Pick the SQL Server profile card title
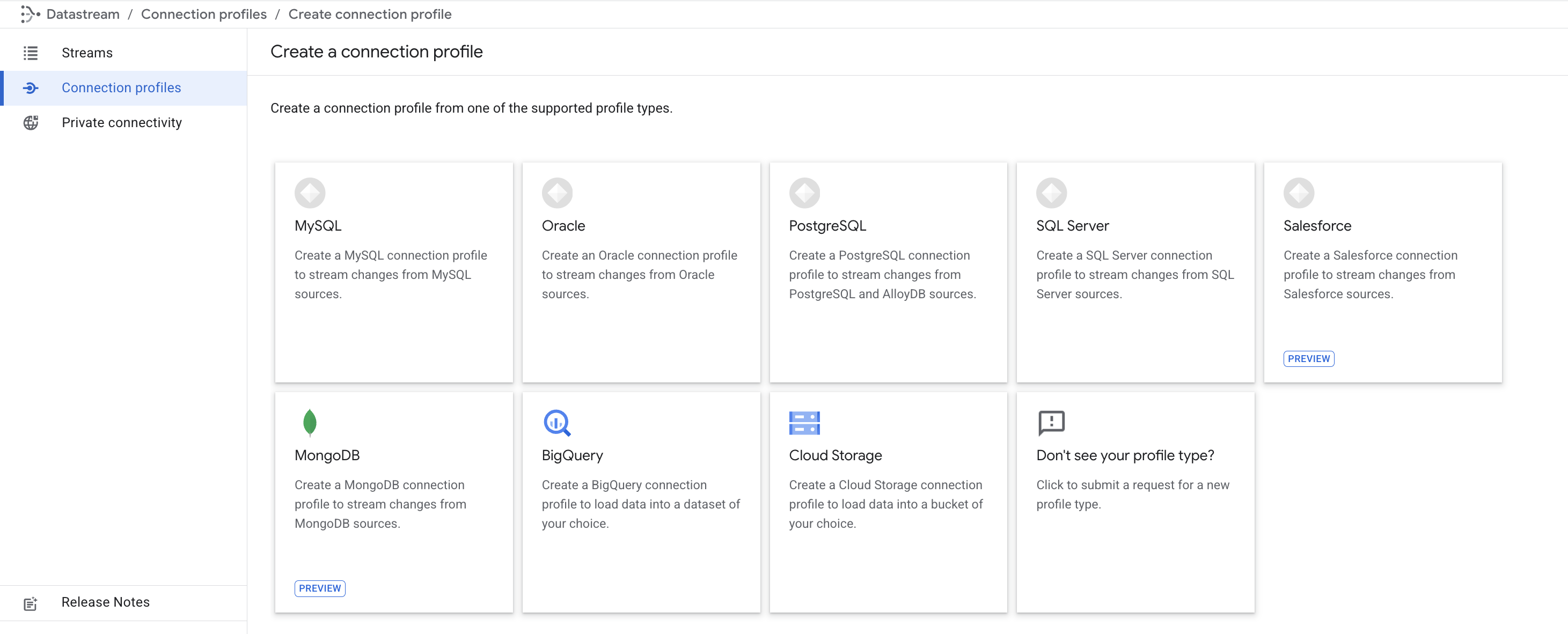Image resolution: width=1568 pixels, height=634 pixels. click(1072, 226)
